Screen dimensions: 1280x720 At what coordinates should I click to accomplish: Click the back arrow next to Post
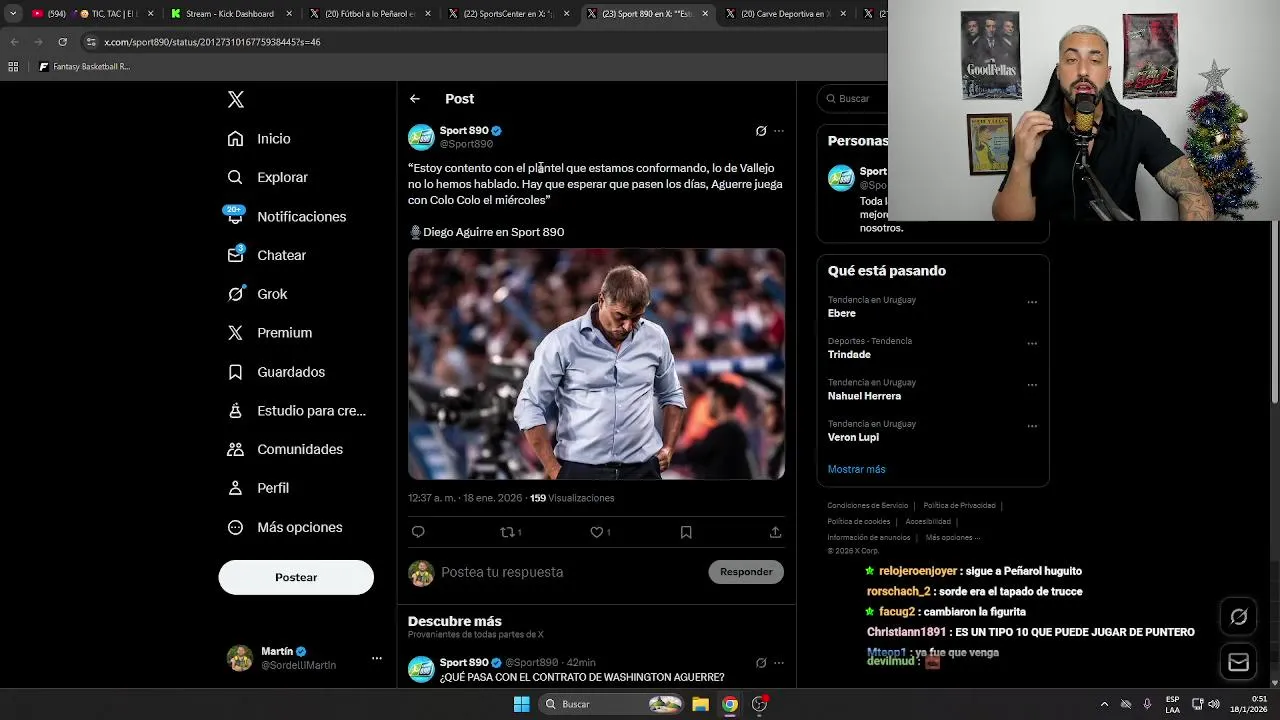pos(415,99)
